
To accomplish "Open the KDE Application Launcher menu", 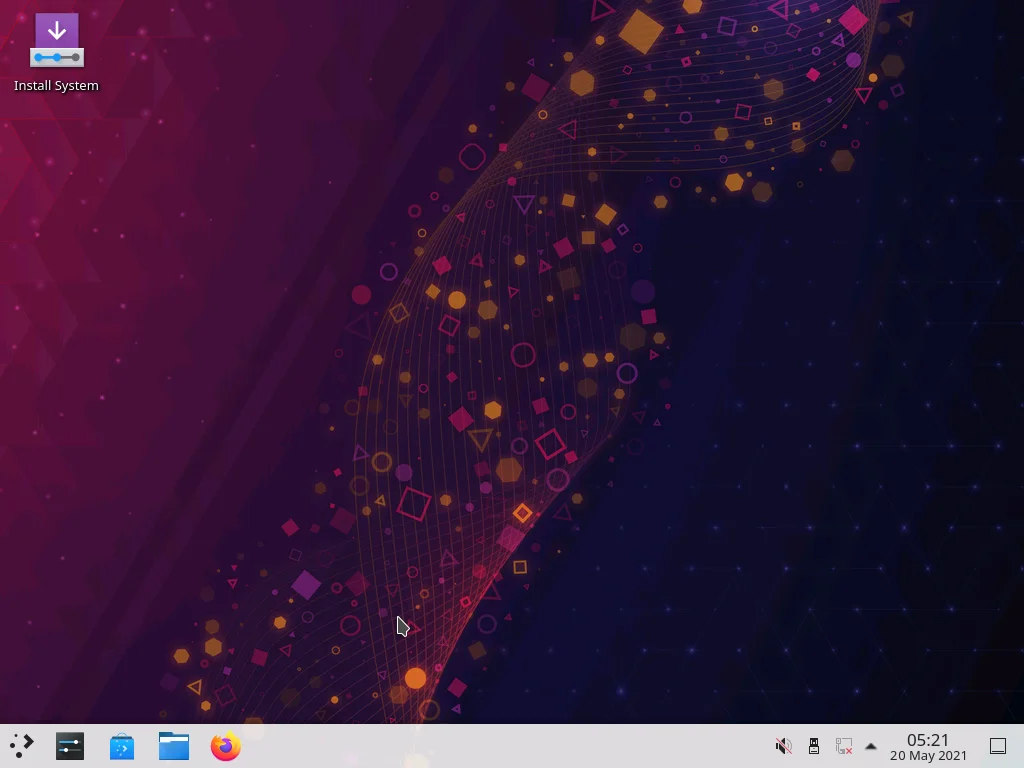I will 21,746.
